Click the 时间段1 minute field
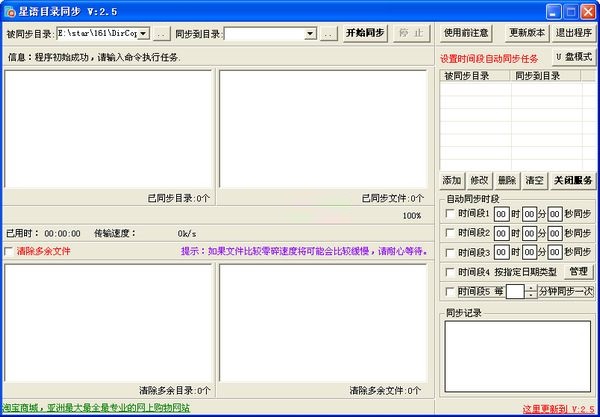 [x=530, y=214]
